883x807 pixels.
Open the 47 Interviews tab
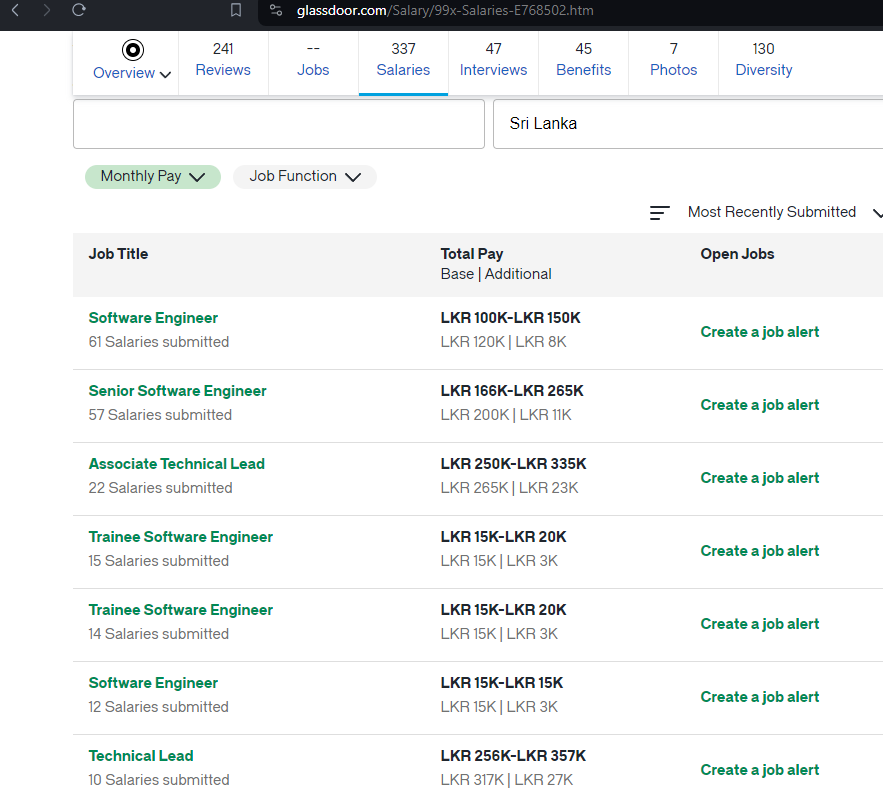point(493,59)
